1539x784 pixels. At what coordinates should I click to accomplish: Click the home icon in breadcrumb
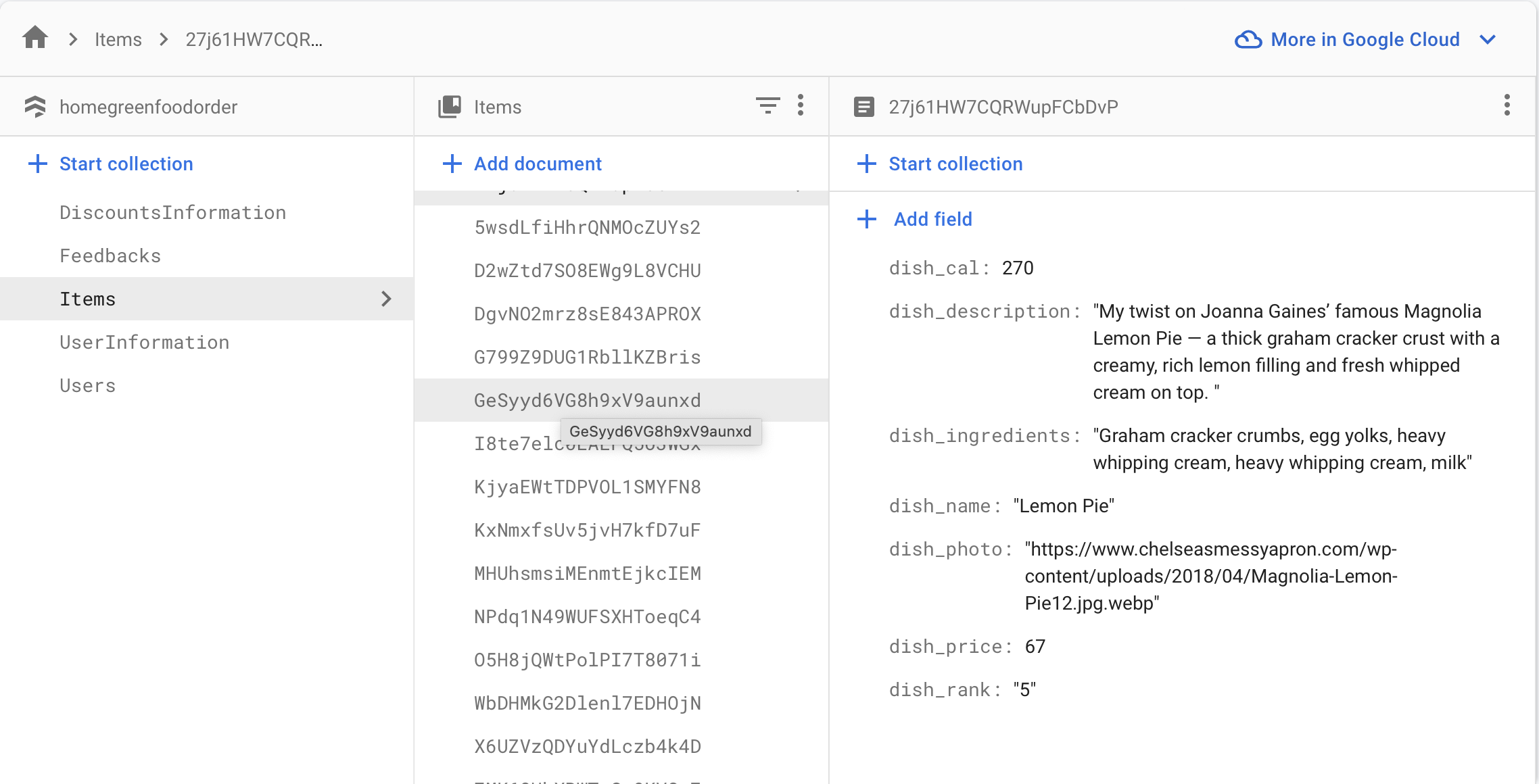pos(35,38)
